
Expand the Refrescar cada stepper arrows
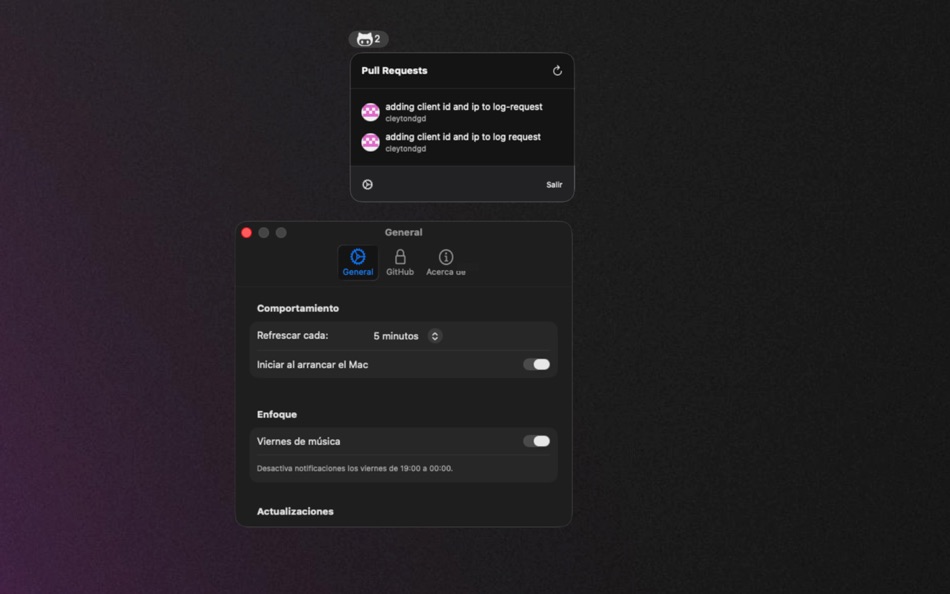click(x=434, y=336)
